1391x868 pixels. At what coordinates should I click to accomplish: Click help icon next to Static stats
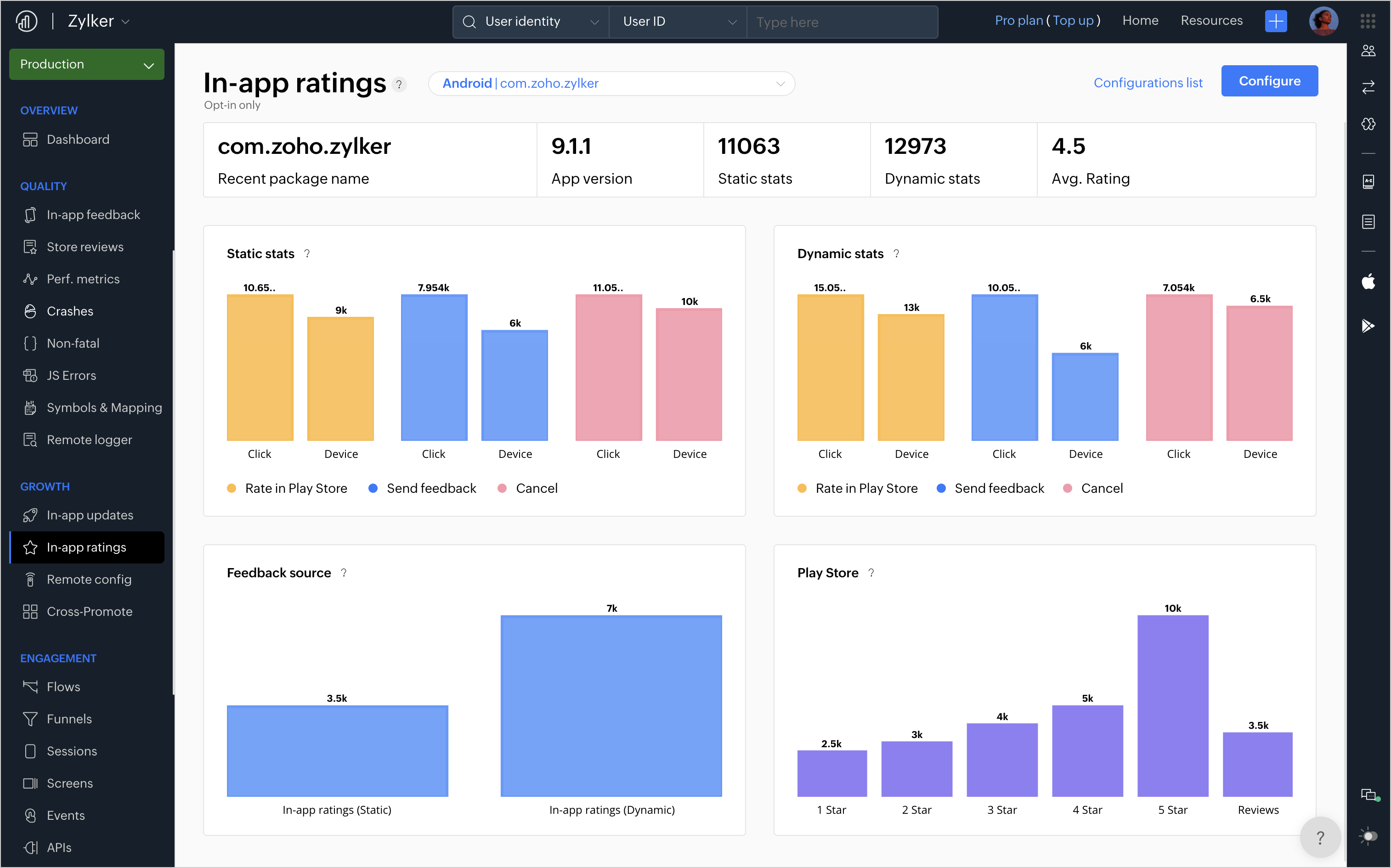point(307,253)
